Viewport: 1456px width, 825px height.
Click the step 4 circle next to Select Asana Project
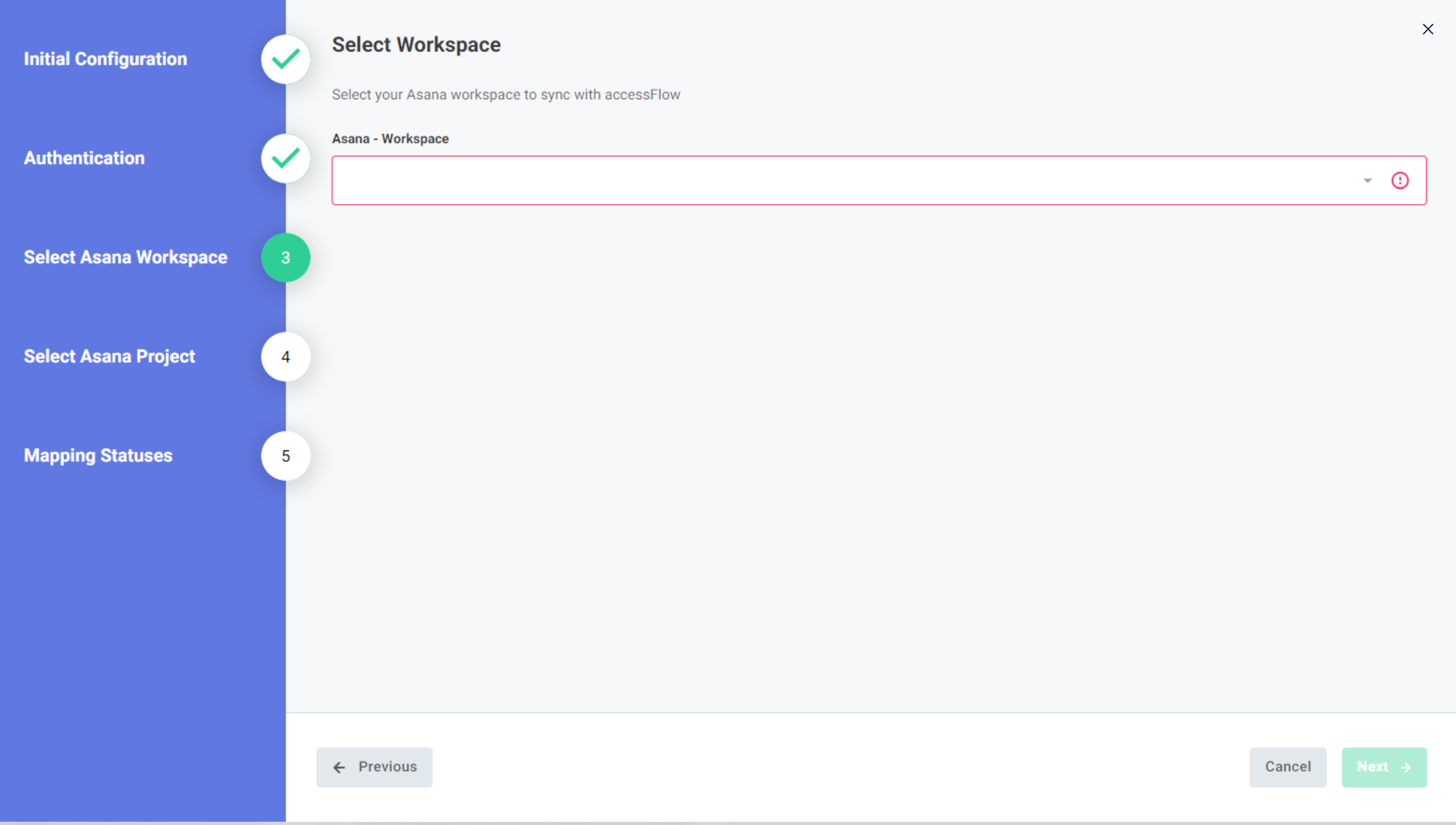point(285,356)
